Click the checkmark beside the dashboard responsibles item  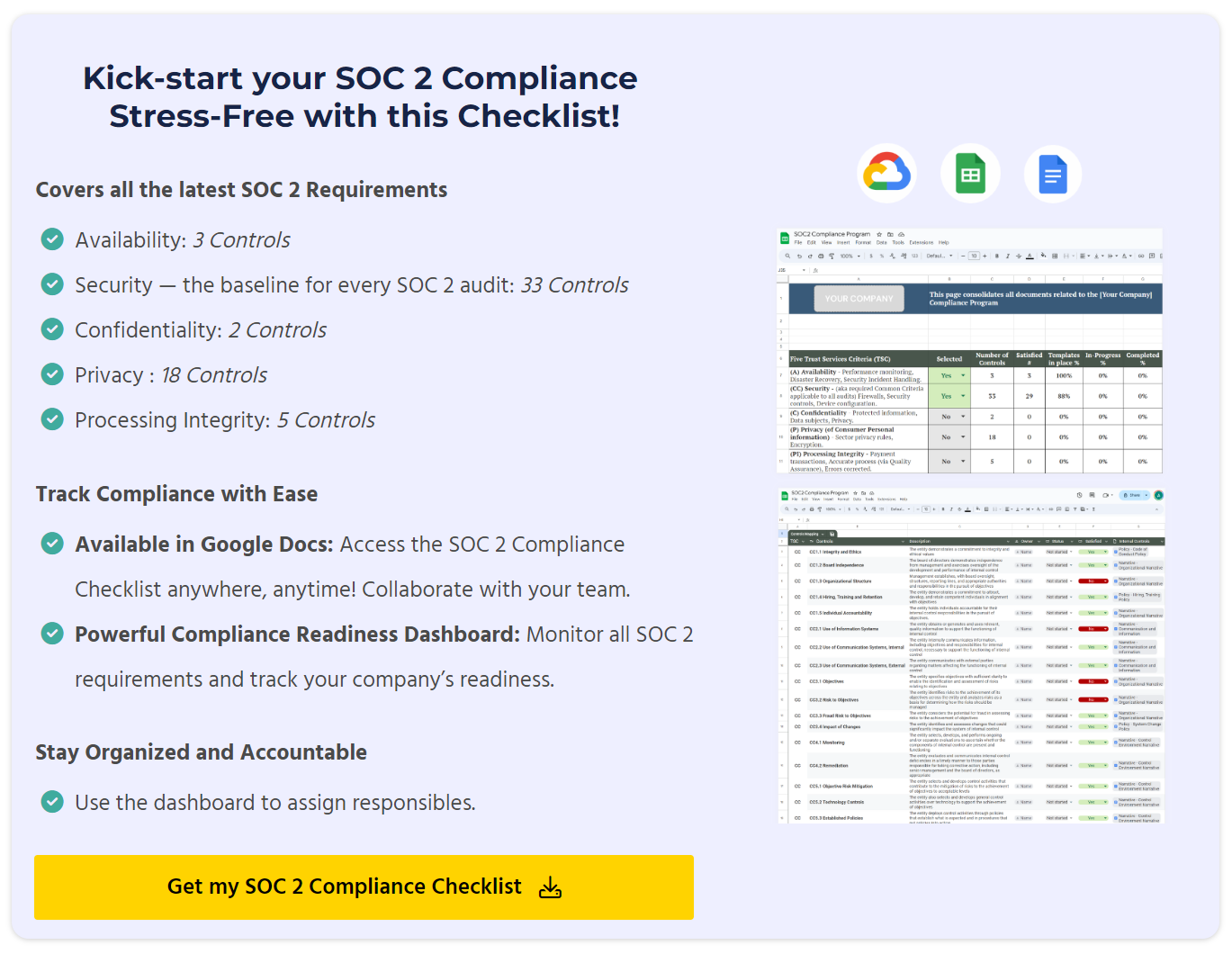[52, 801]
